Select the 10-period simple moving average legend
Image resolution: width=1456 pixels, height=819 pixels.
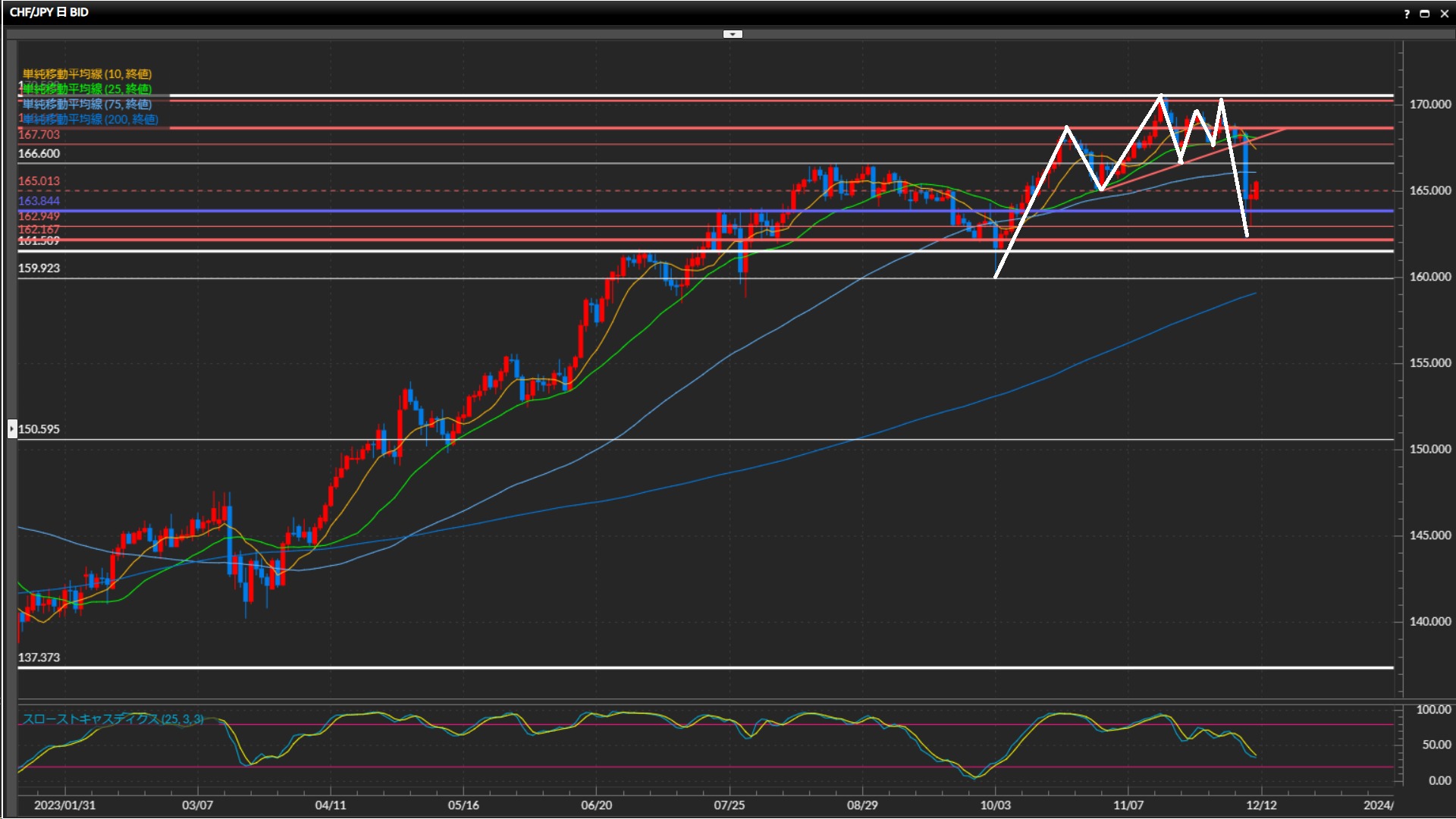click(x=87, y=74)
